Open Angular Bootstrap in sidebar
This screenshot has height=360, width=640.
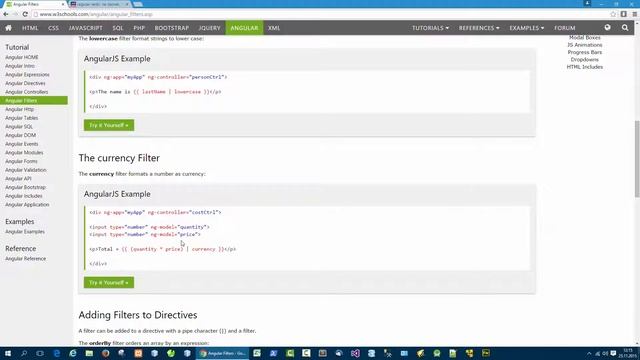click(25, 187)
